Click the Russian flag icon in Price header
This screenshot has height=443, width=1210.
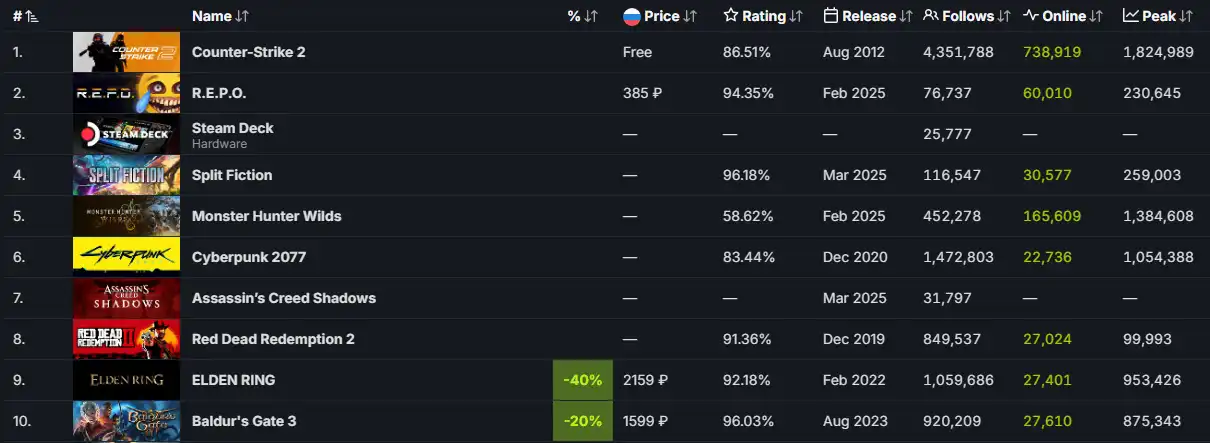point(631,16)
